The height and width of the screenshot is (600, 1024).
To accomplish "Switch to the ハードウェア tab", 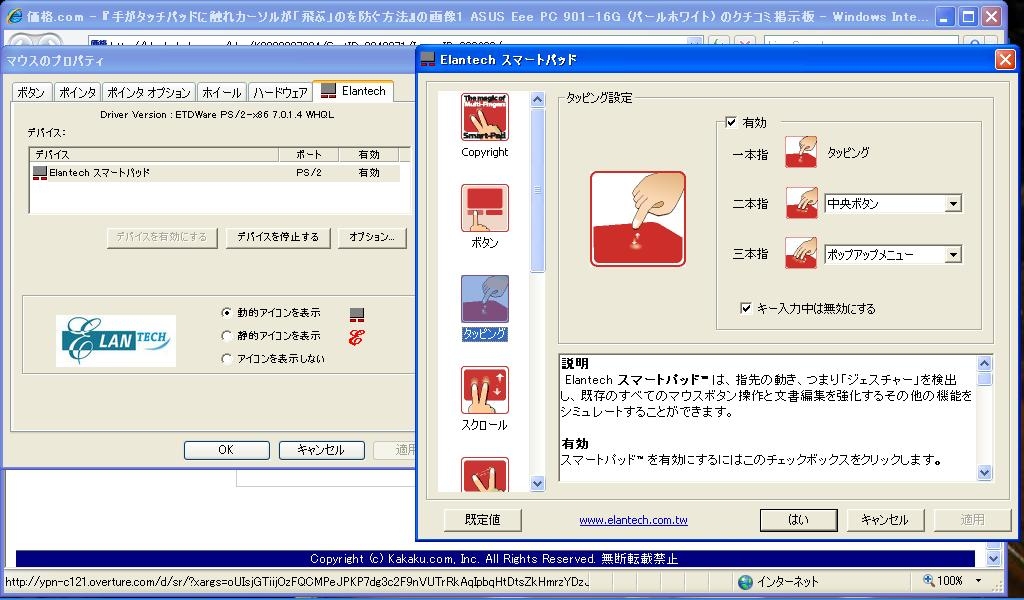I will pyautogui.click(x=280, y=92).
